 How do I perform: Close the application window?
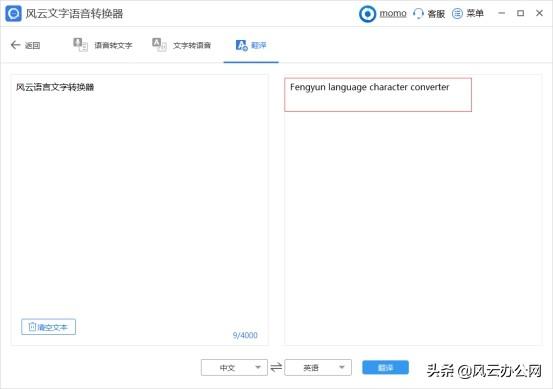coord(539,13)
